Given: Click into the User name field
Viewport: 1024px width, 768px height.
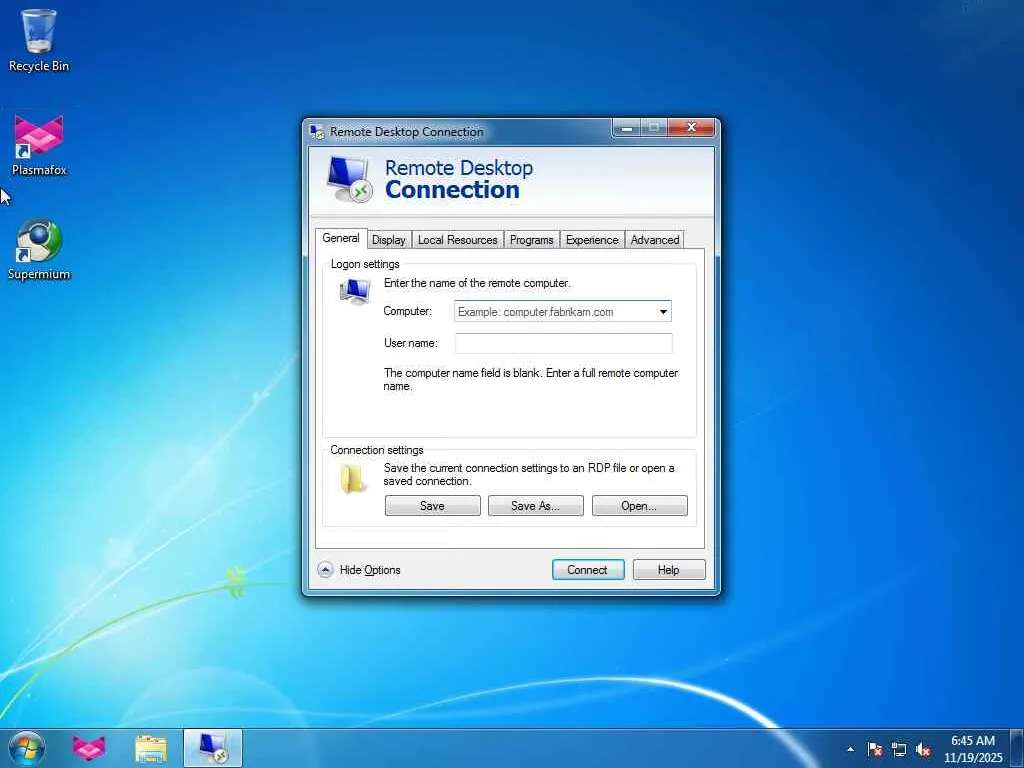Looking at the screenshot, I should pyautogui.click(x=564, y=344).
